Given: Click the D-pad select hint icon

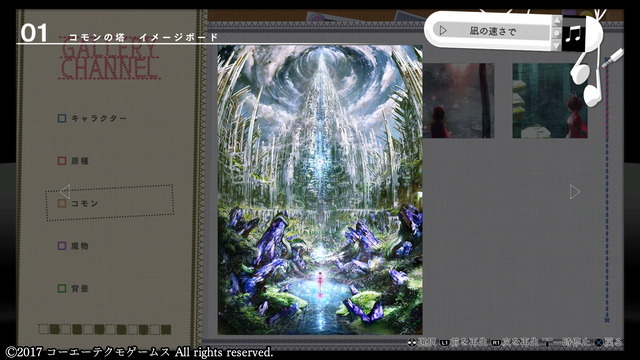Looking at the screenshot, I should coord(412,343).
